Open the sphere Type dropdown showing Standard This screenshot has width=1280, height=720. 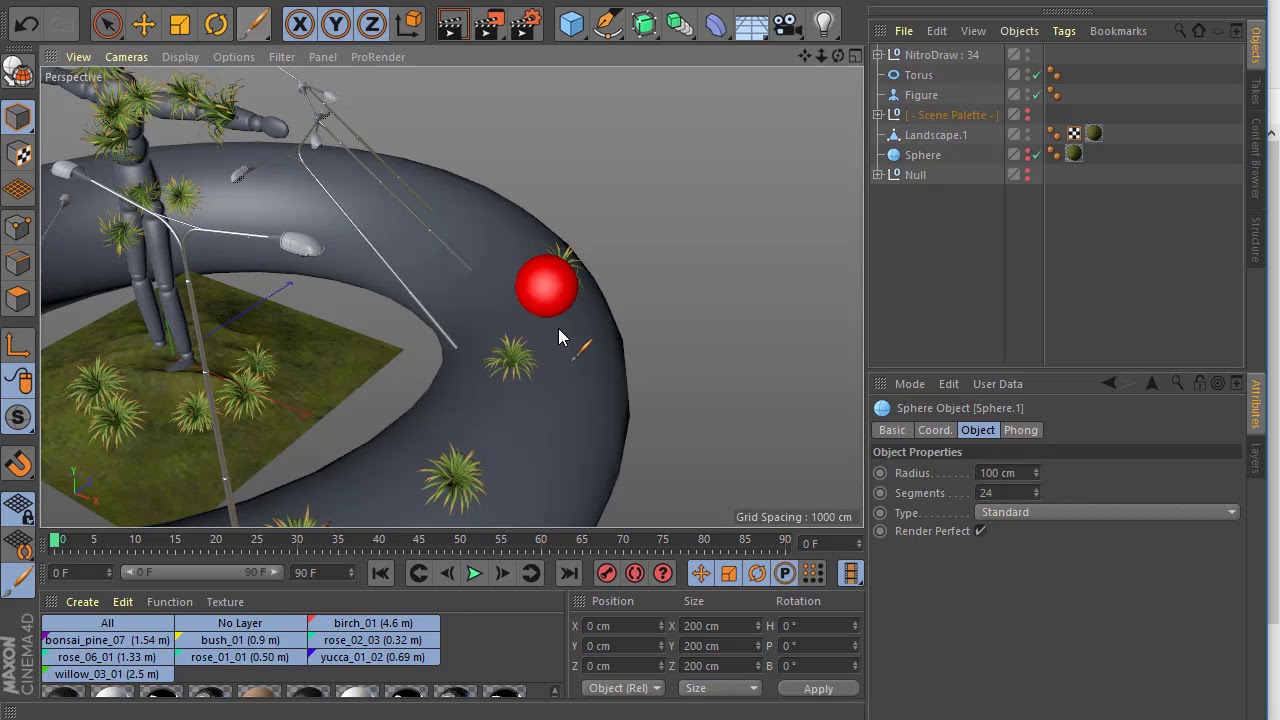(1107, 512)
